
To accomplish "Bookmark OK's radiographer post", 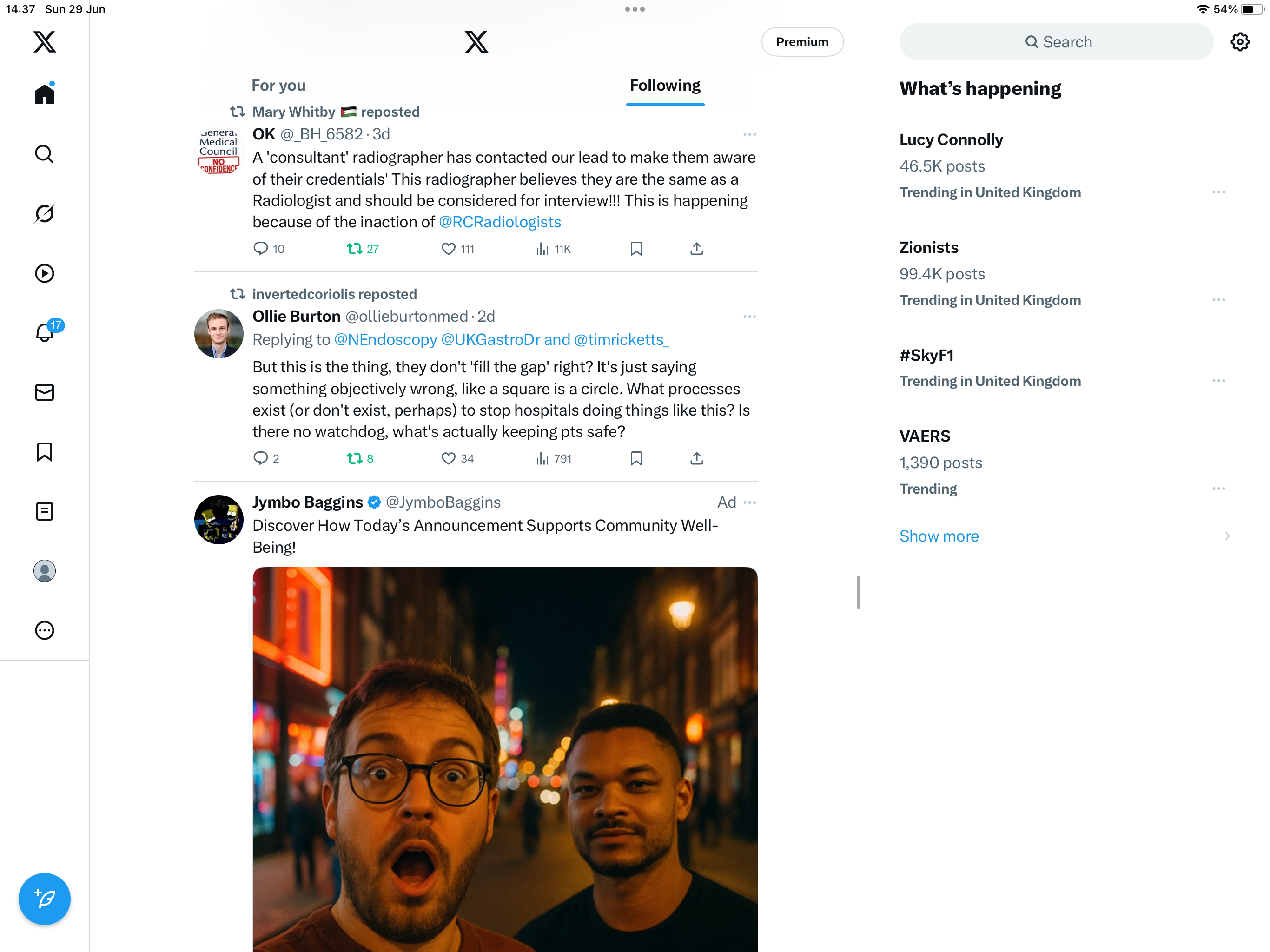I will point(636,249).
